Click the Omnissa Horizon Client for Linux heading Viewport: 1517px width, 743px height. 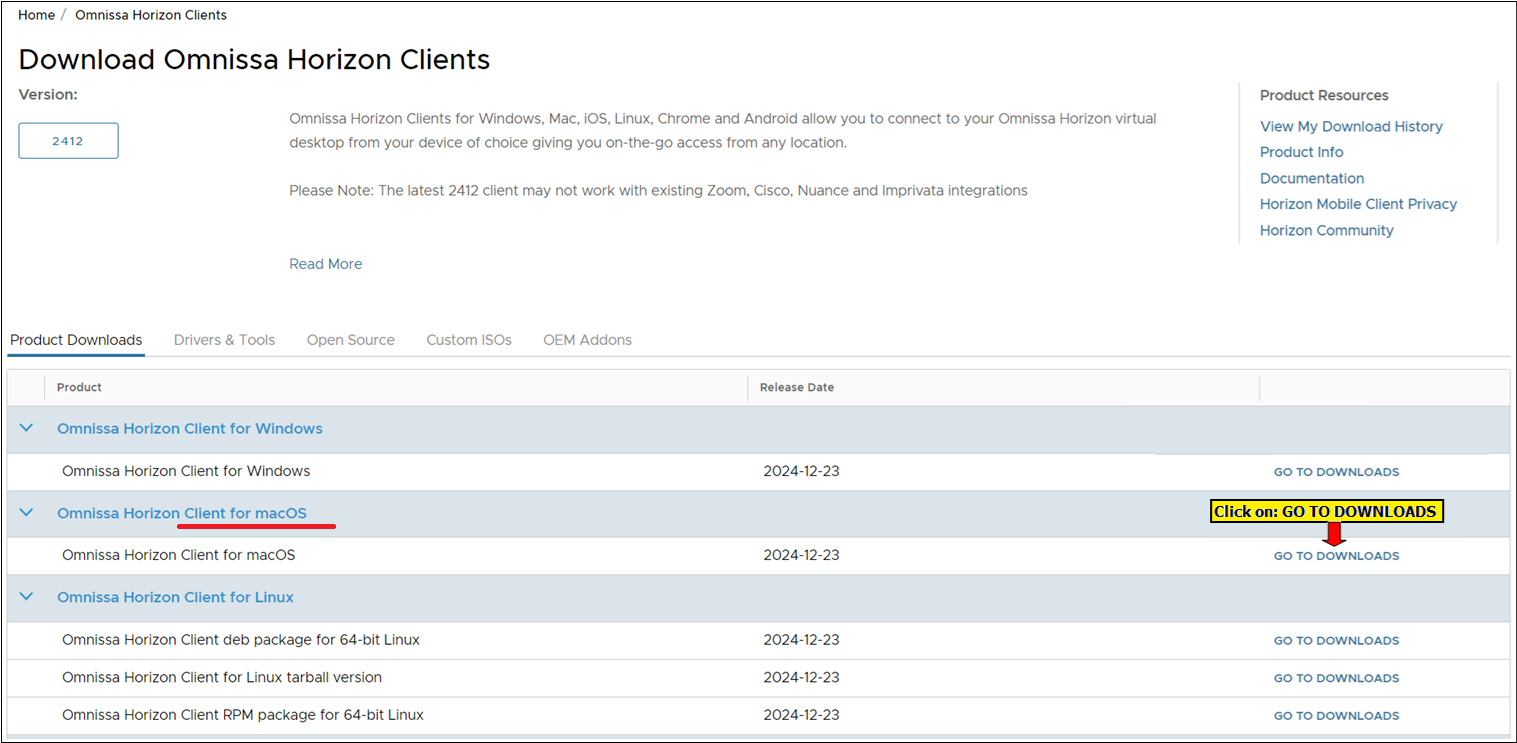click(176, 597)
